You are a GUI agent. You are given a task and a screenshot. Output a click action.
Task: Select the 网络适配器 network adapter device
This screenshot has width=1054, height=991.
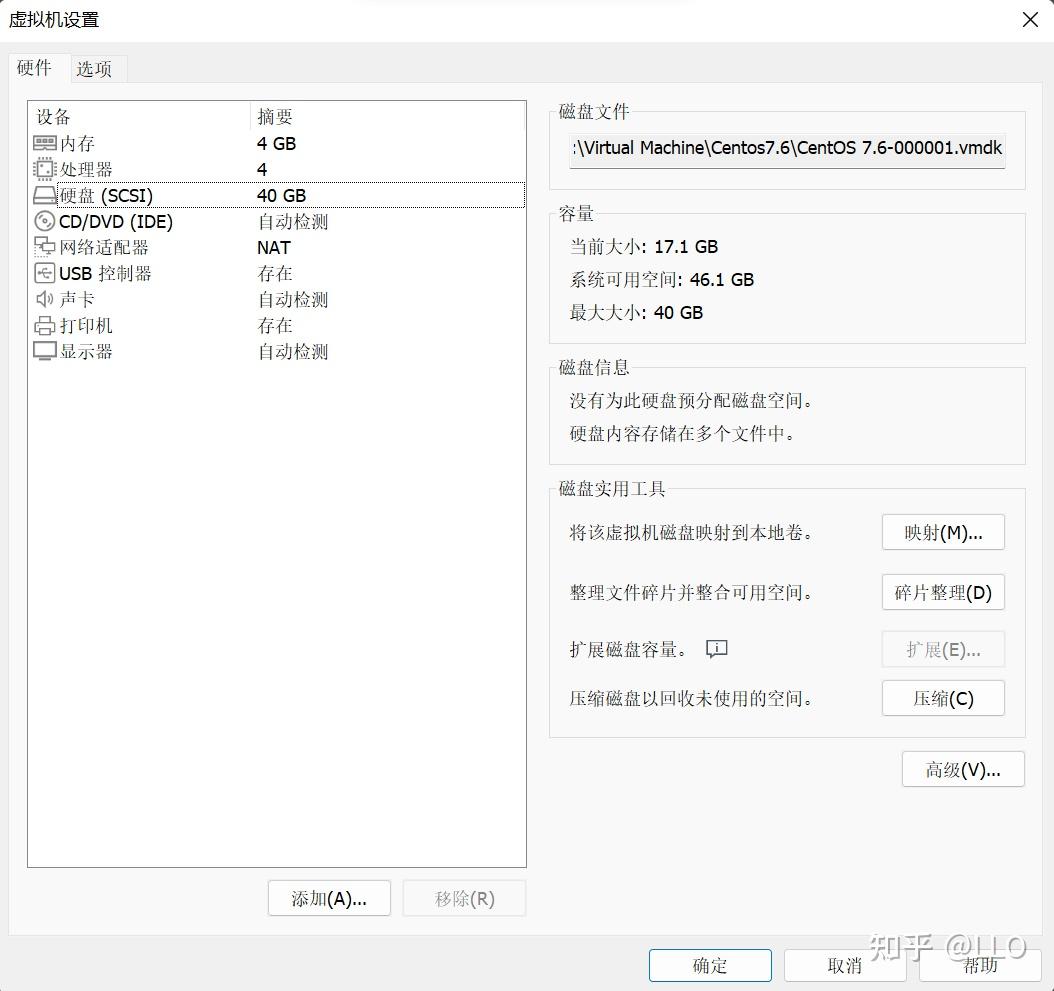coord(95,247)
